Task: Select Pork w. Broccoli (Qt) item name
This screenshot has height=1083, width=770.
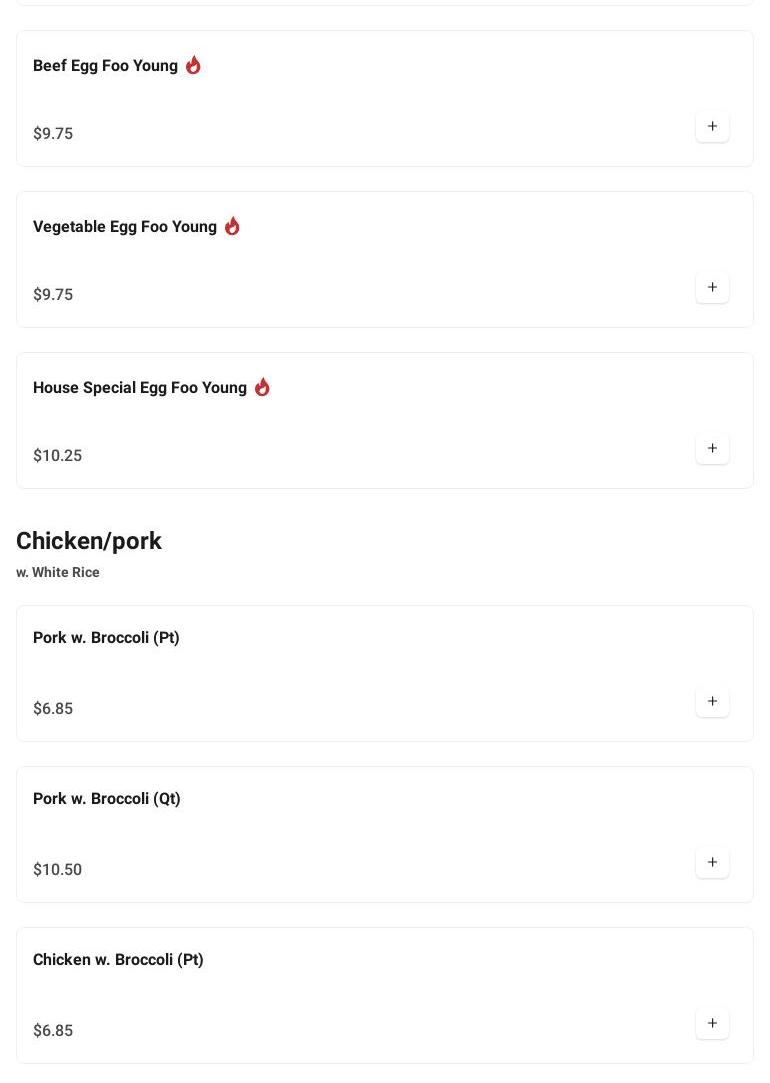Action: pos(107,799)
